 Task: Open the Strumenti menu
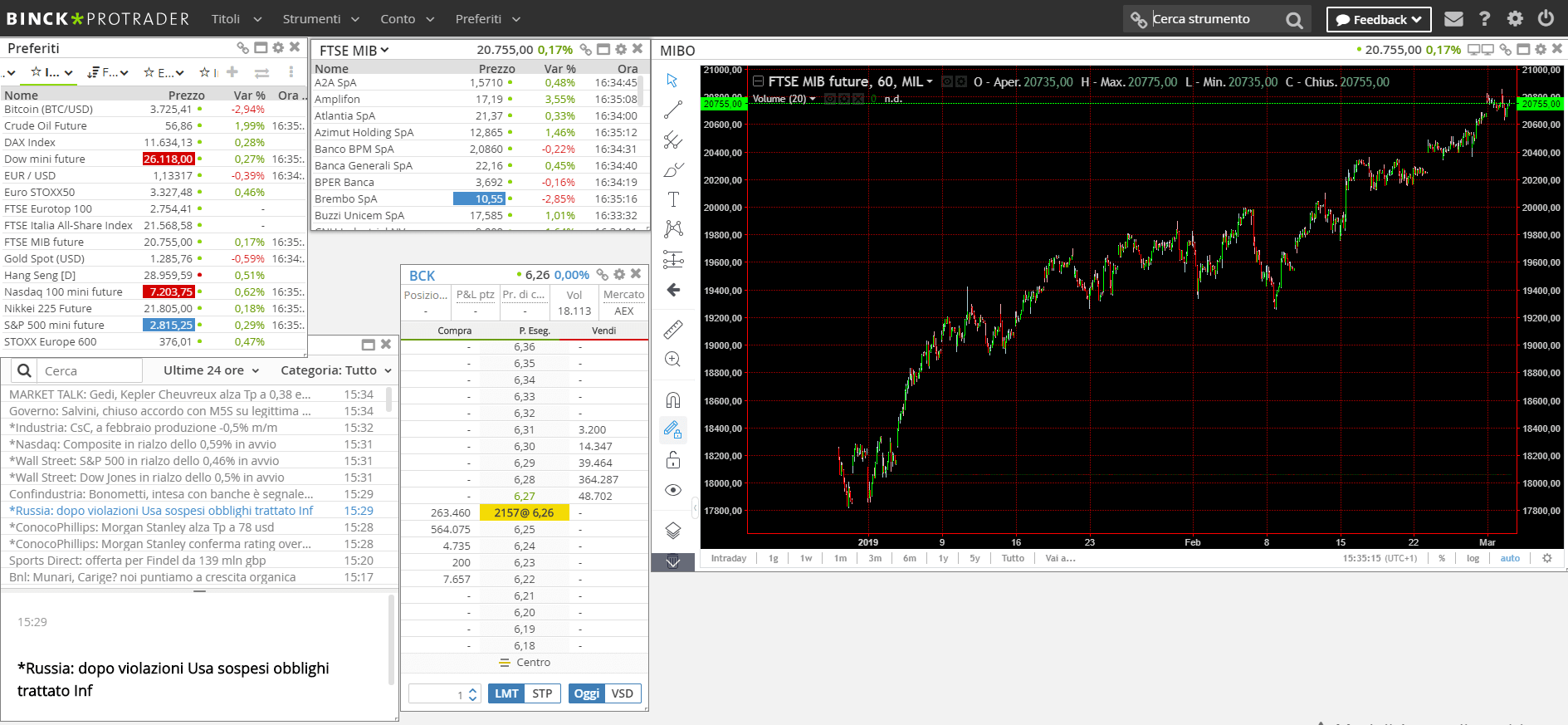[321, 18]
